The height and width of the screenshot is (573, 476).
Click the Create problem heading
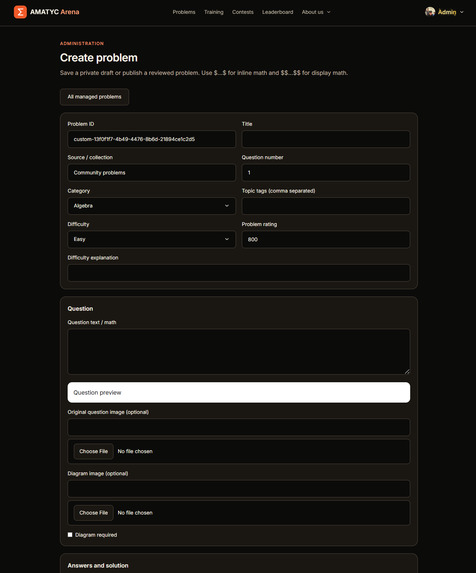coord(99,58)
